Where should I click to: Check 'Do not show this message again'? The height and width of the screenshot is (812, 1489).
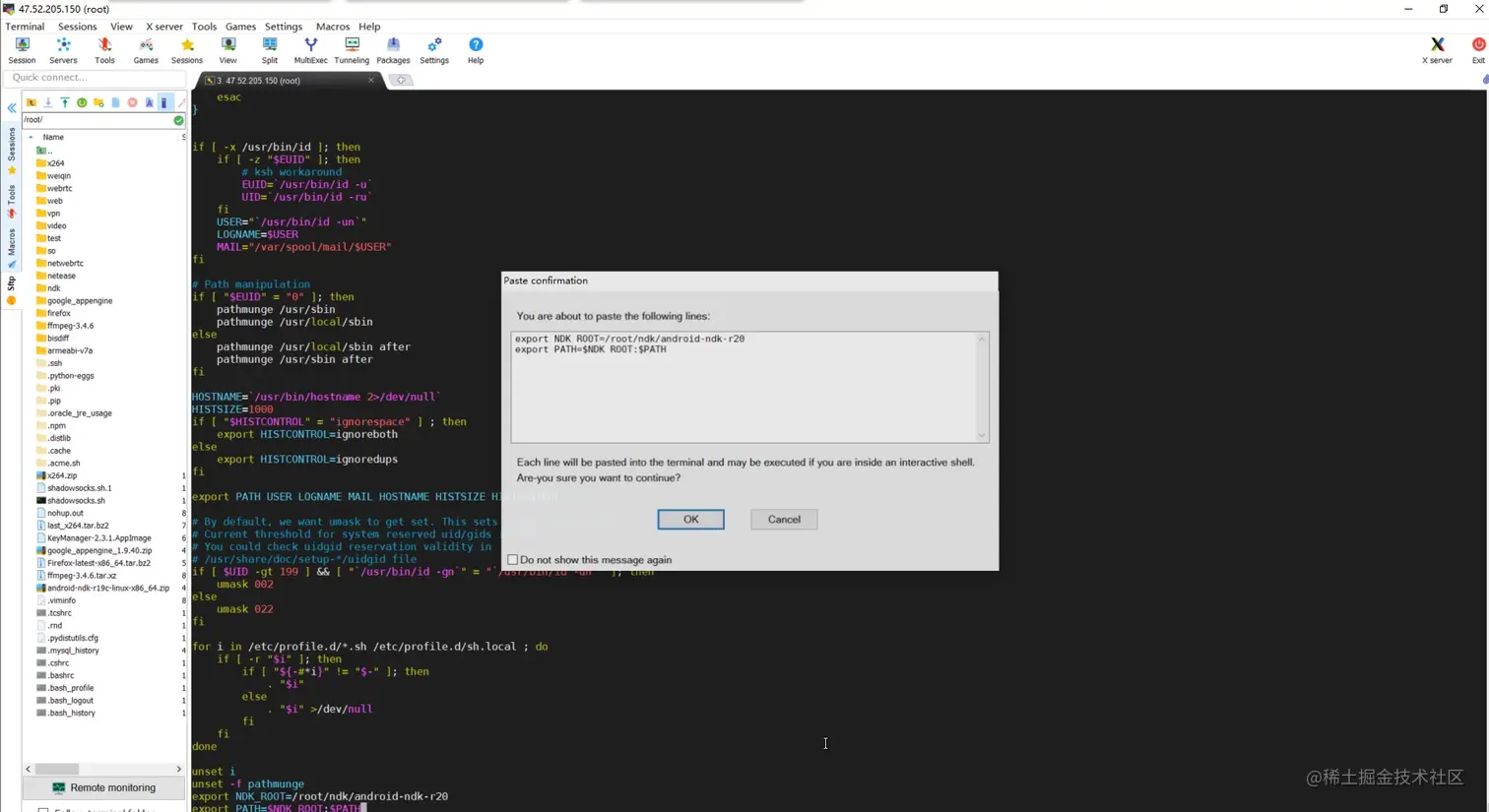pyautogui.click(x=512, y=560)
